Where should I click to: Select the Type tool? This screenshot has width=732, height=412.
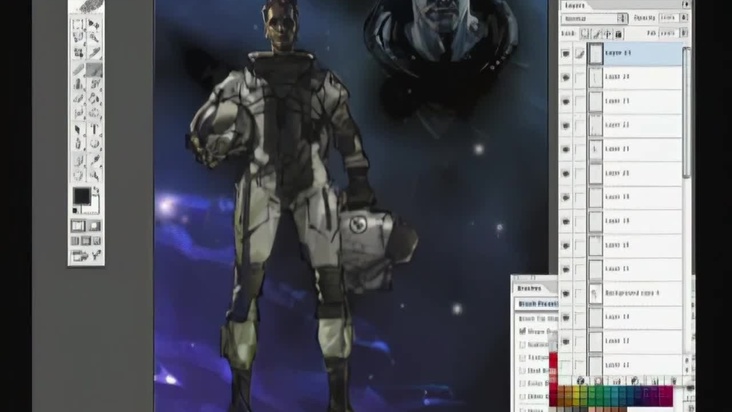click(x=94, y=130)
